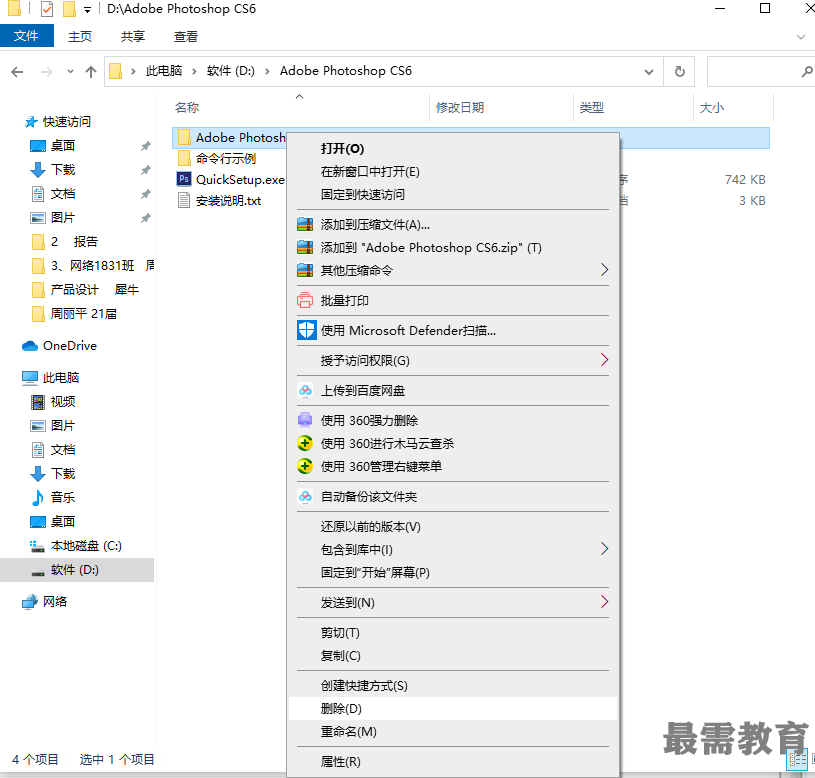Open the recent locations dropdown arrow

(x=70, y=72)
